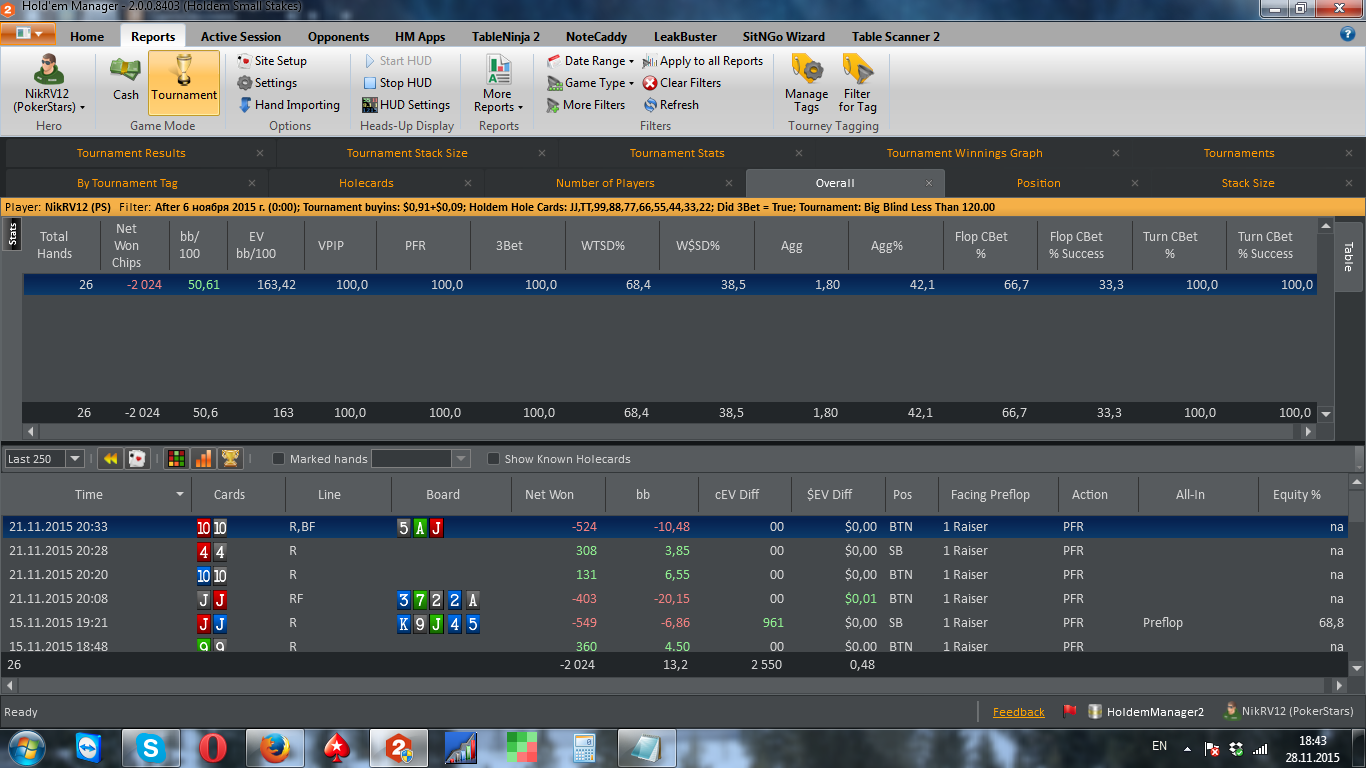
Task: Click the Feedback link
Action: [x=1018, y=712]
